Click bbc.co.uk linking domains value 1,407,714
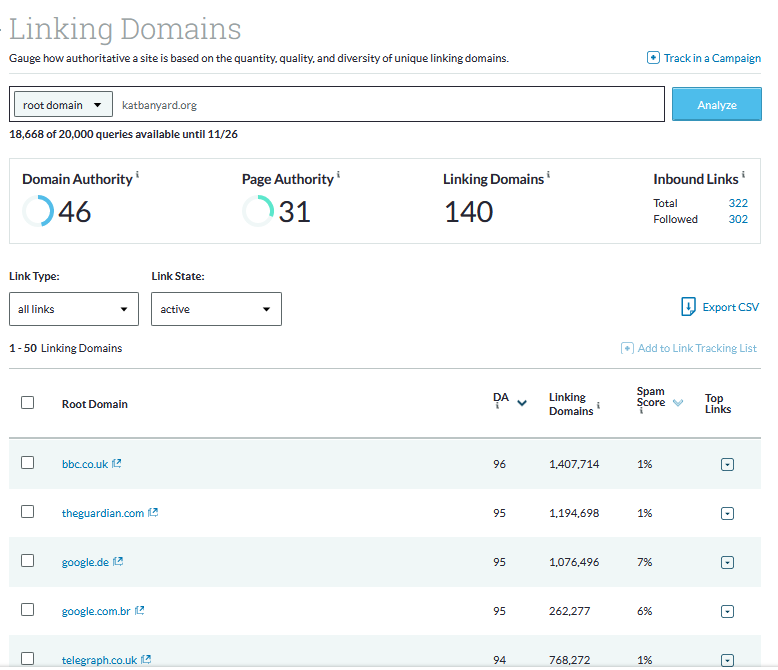778x670 pixels. coord(574,464)
